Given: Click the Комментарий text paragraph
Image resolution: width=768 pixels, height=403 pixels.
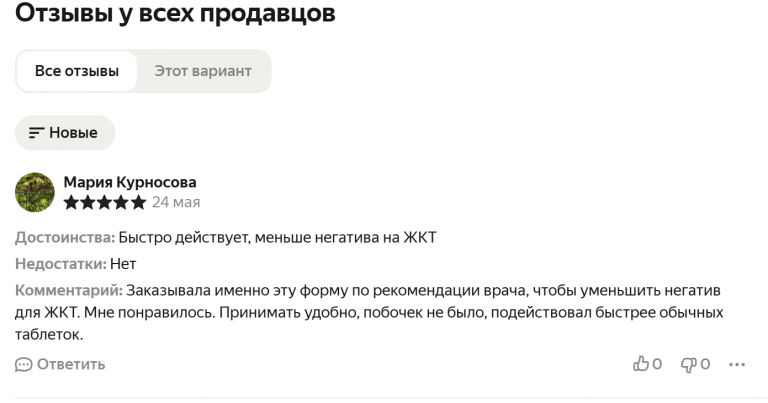Looking at the screenshot, I should pos(369,312).
